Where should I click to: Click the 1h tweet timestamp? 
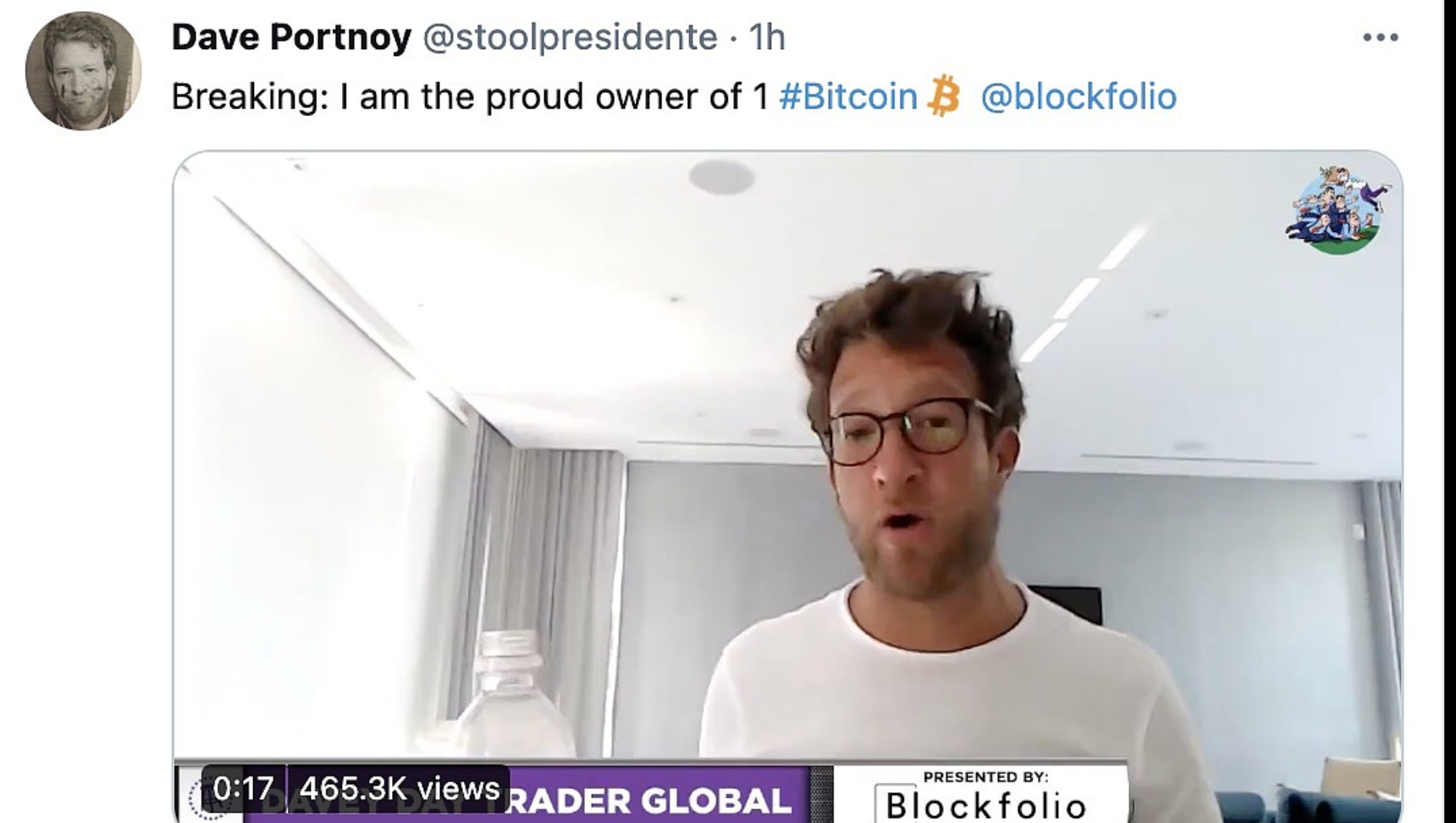767,37
